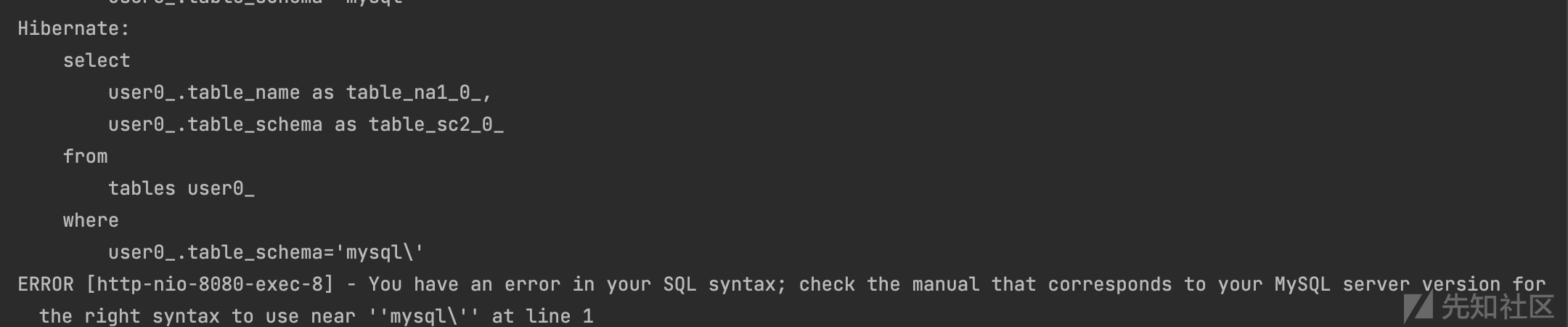Viewport: 1568px width, 327px height.
Task: Click 'table_sc2_0_' alias text
Action: tap(436, 125)
